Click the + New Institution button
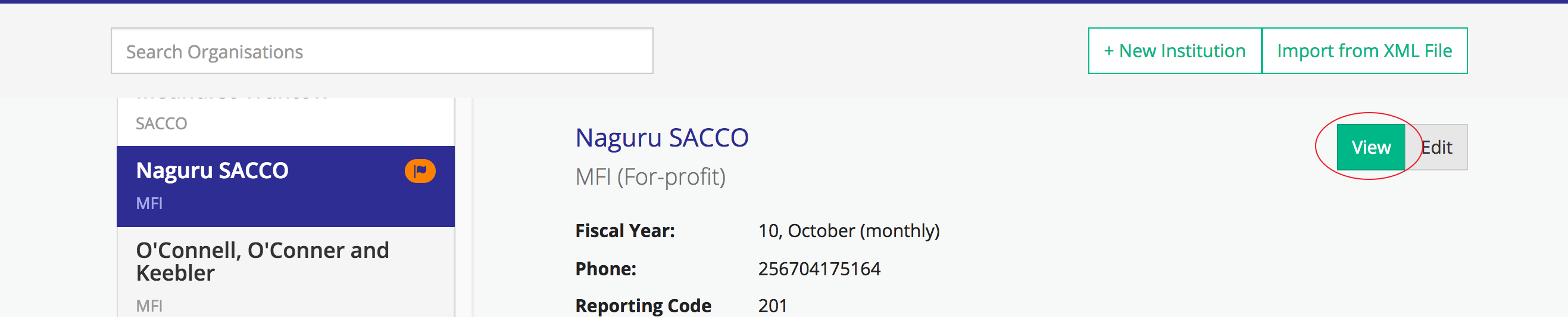The width and height of the screenshot is (1568, 317). point(1174,51)
